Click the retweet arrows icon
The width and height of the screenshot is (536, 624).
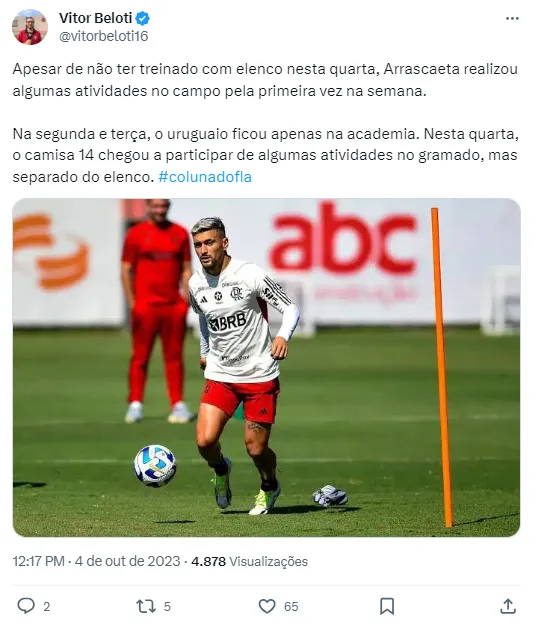click(146, 606)
